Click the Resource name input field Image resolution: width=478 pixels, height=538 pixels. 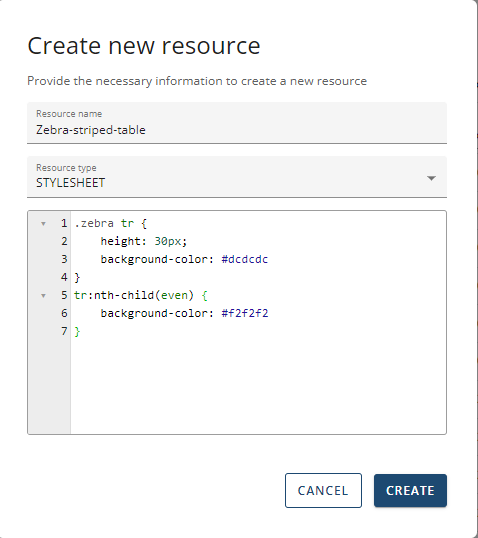[x=237, y=123]
